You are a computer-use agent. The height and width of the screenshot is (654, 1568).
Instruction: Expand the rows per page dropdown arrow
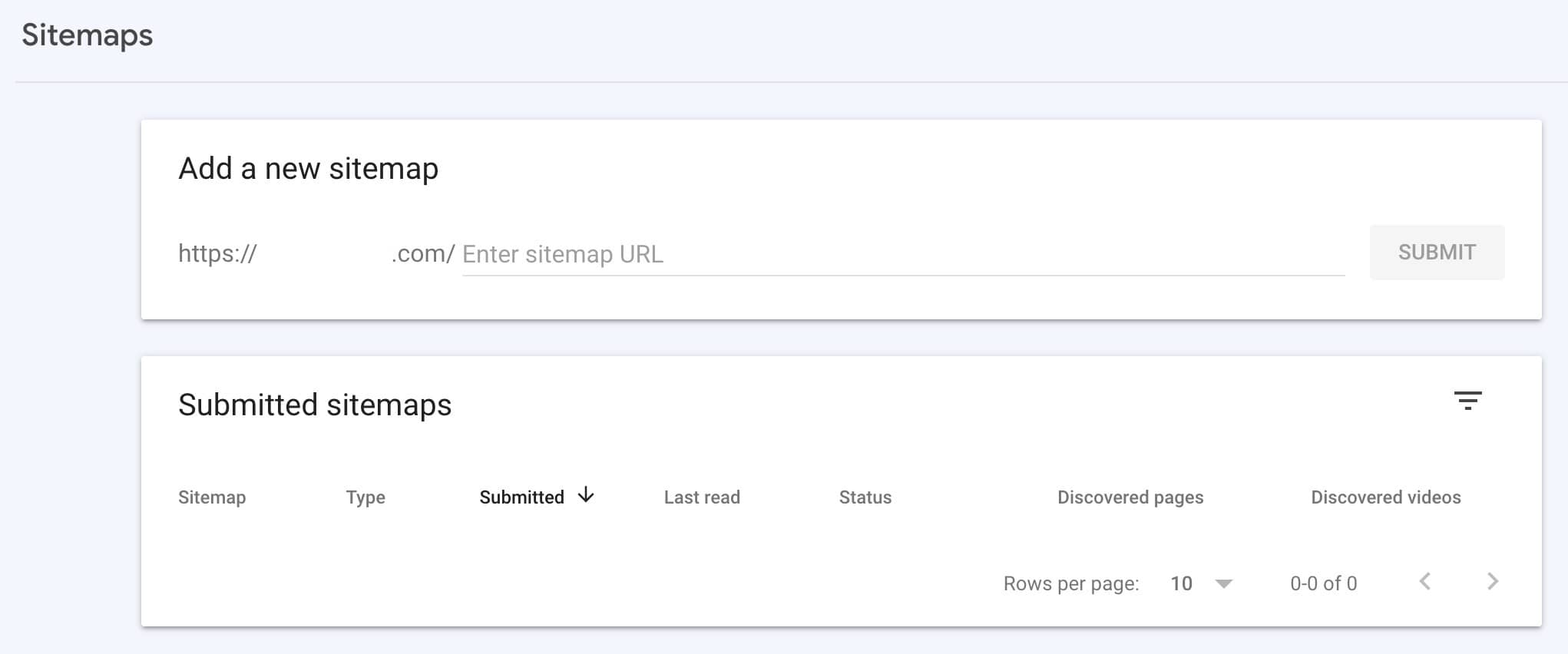tap(1224, 584)
